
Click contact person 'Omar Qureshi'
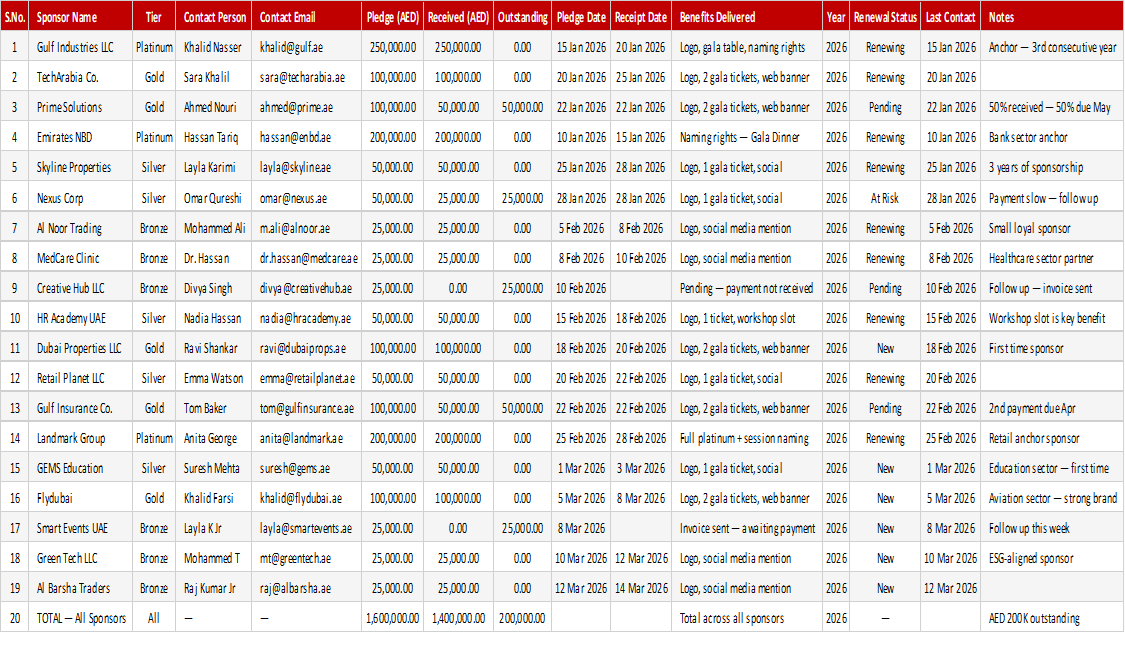212,198
